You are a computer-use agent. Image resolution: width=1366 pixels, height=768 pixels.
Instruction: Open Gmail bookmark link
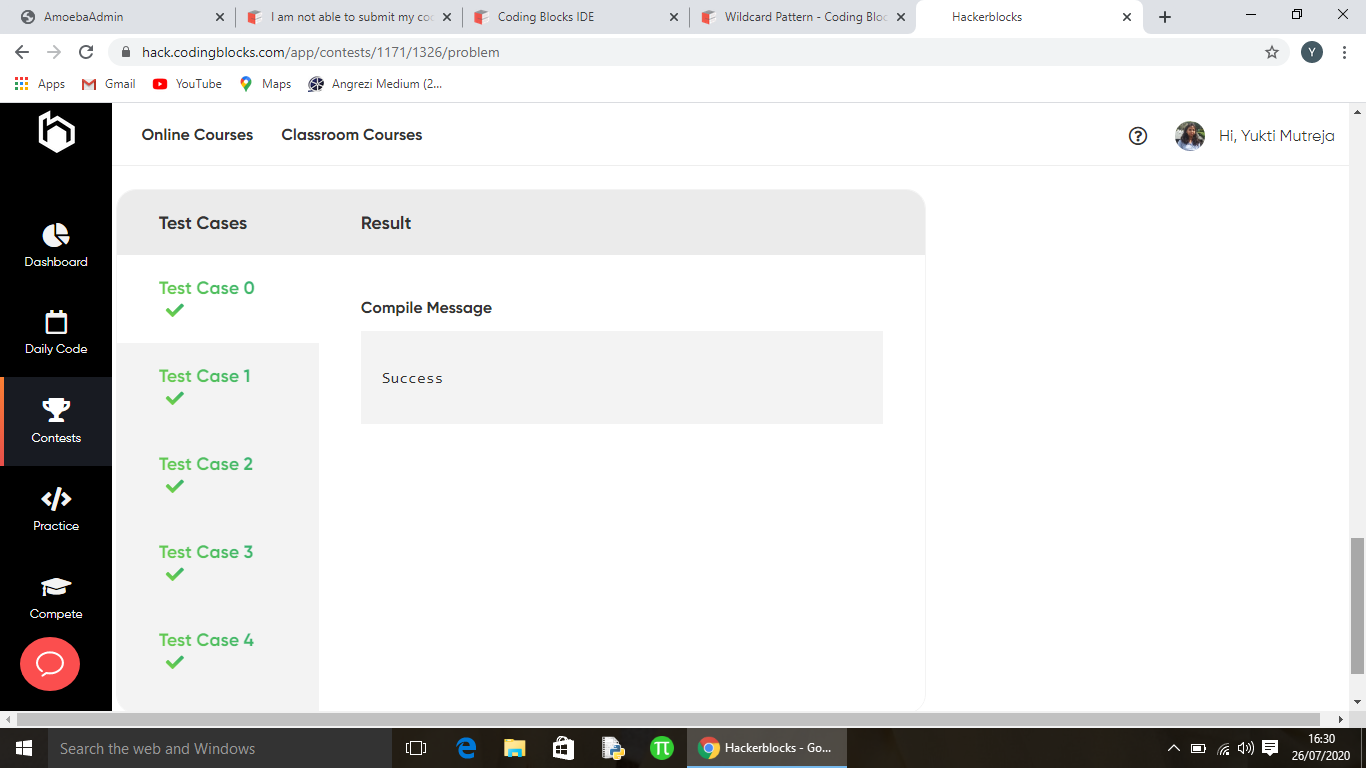[108, 84]
